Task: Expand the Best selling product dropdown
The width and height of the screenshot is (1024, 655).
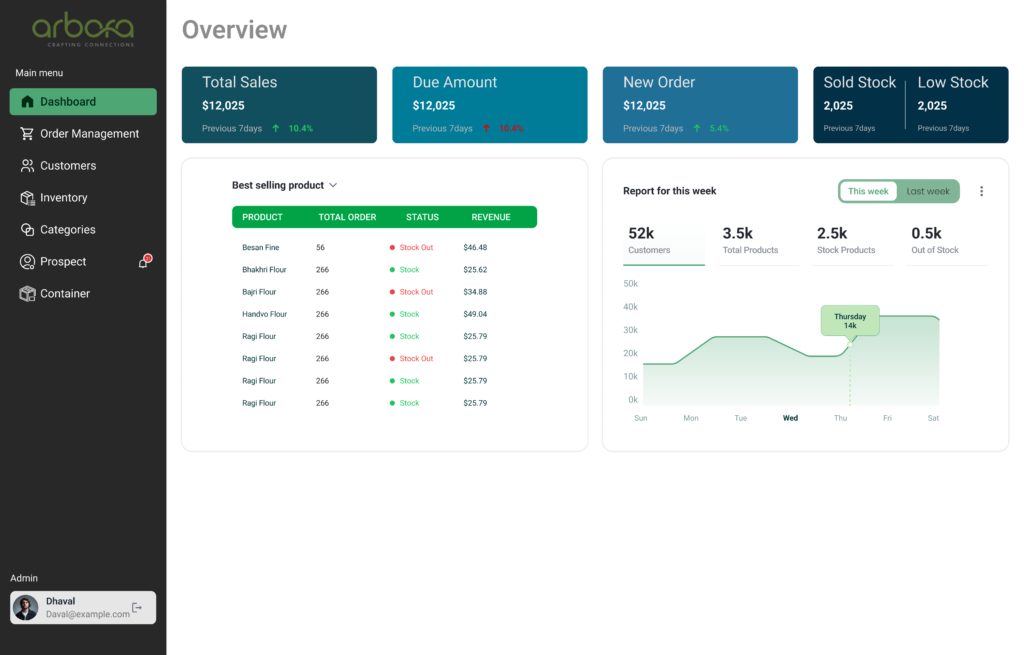Action: [333, 185]
